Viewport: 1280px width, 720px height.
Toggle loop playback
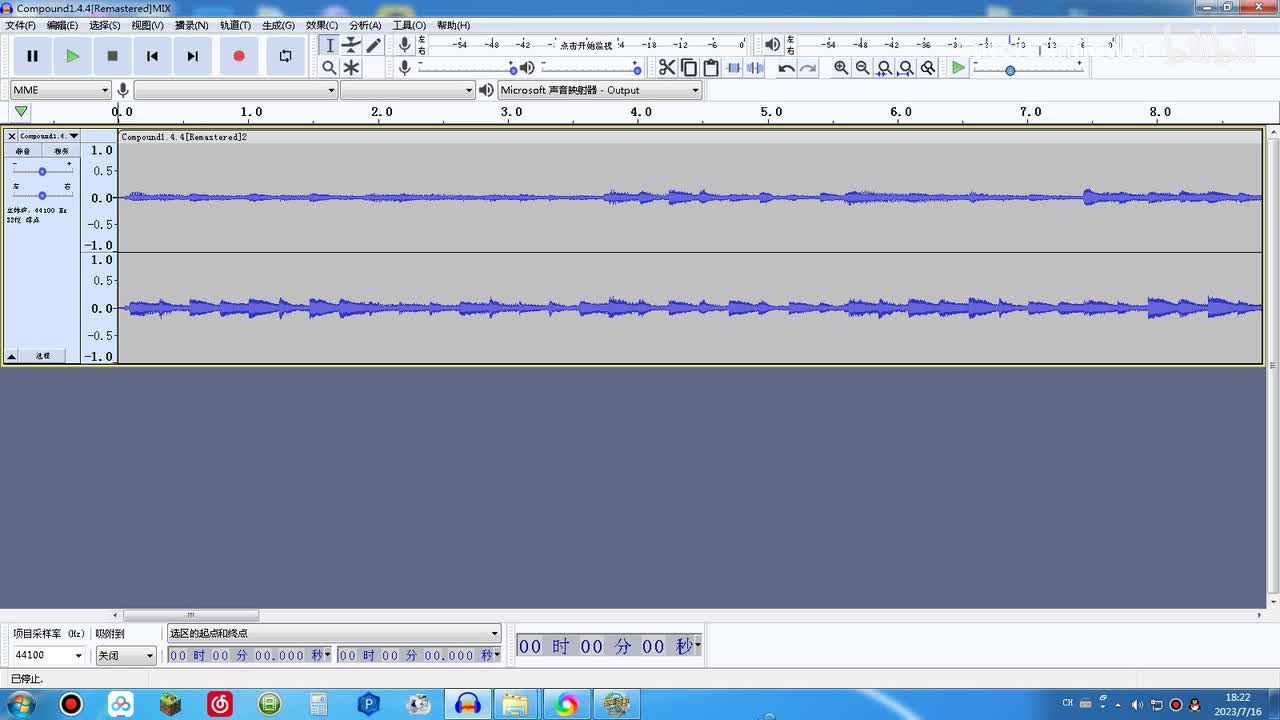point(285,56)
